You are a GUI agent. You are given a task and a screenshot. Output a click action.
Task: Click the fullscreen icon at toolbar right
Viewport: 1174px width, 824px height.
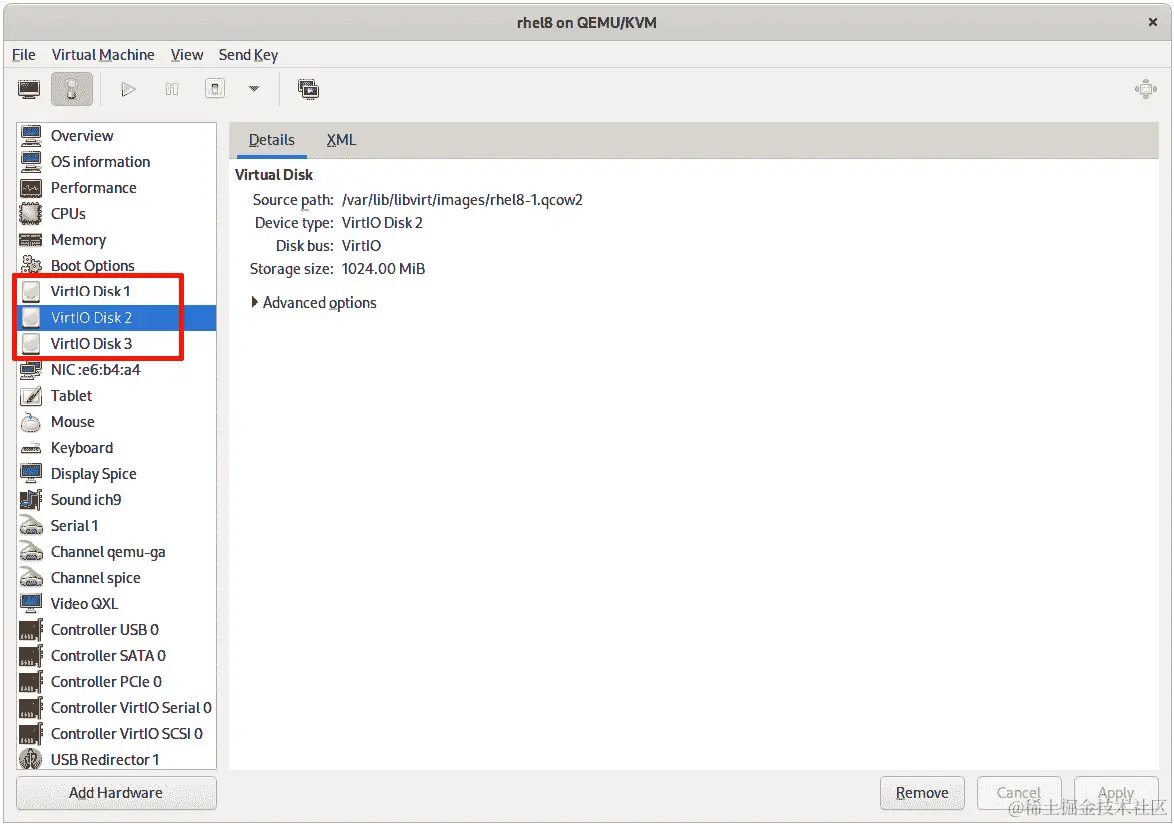[1146, 90]
